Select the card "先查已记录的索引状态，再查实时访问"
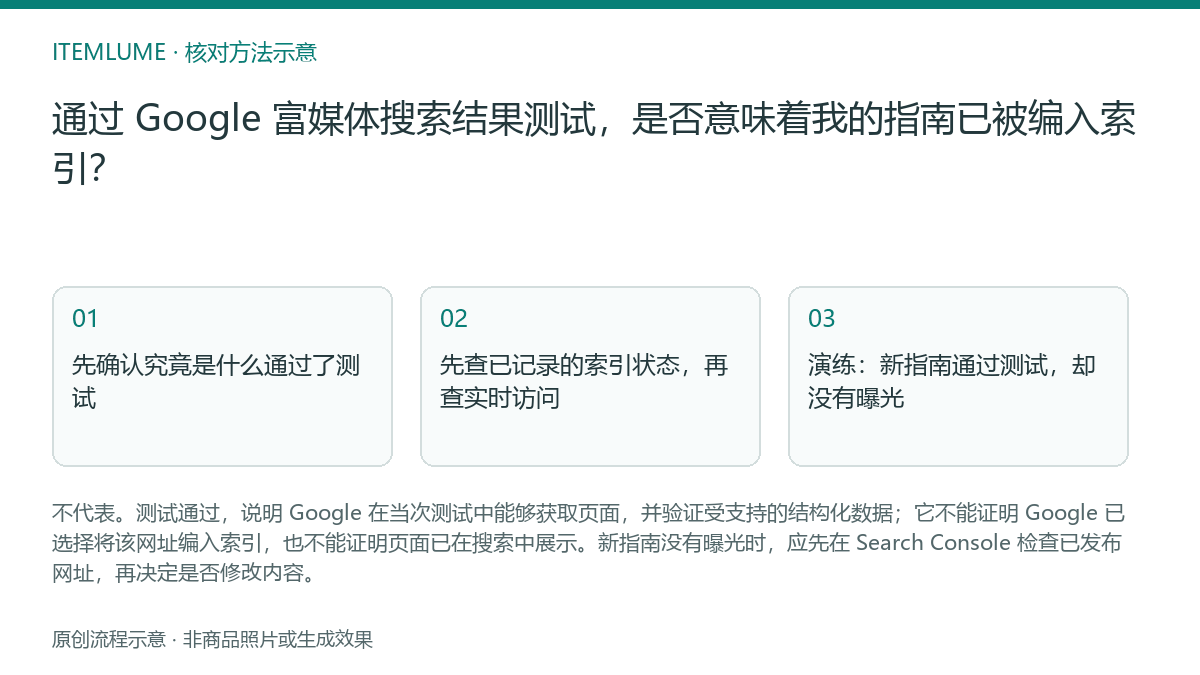Image resolution: width=1200 pixels, height=675 pixels. pyautogui.click(x=590, y=376)
